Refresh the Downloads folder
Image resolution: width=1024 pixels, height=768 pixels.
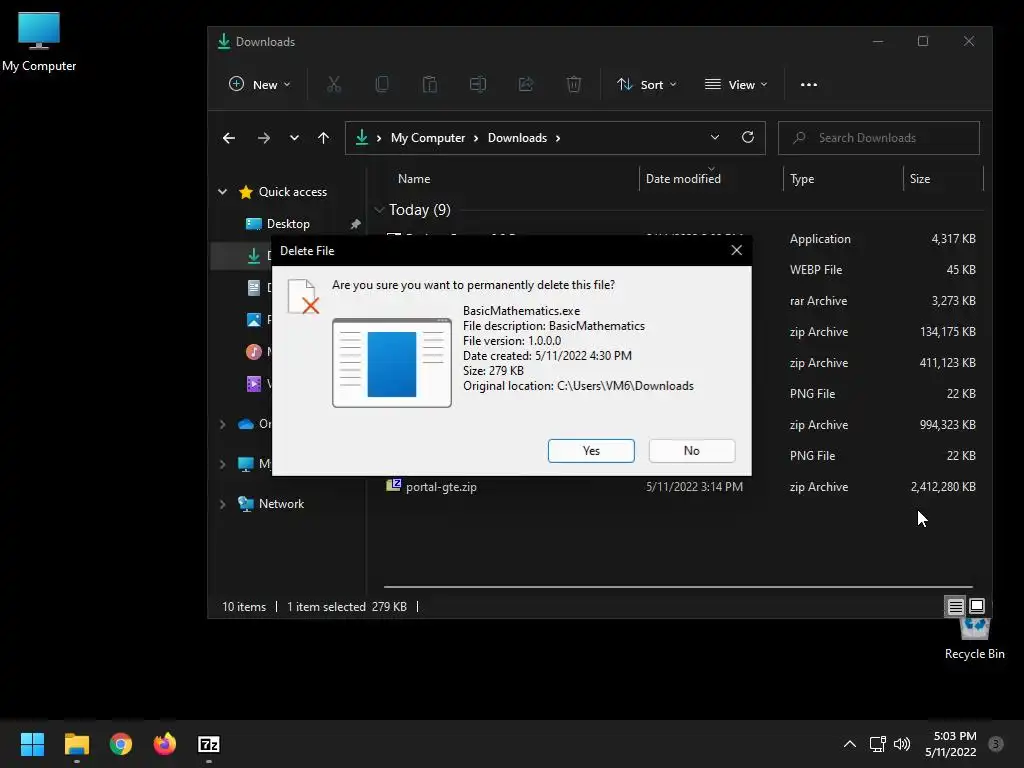point(748,137)
